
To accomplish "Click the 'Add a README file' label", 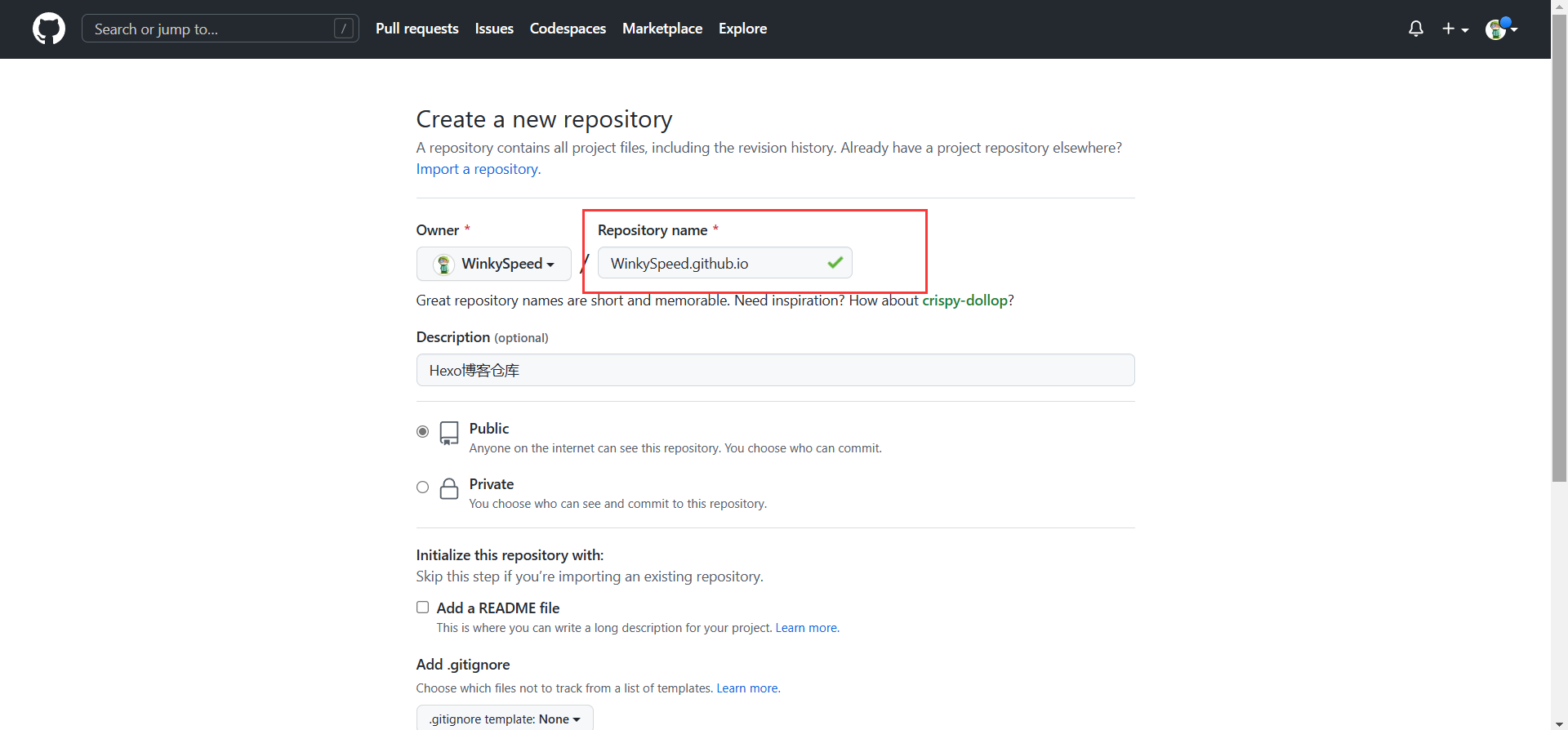I will coord(498,608).
